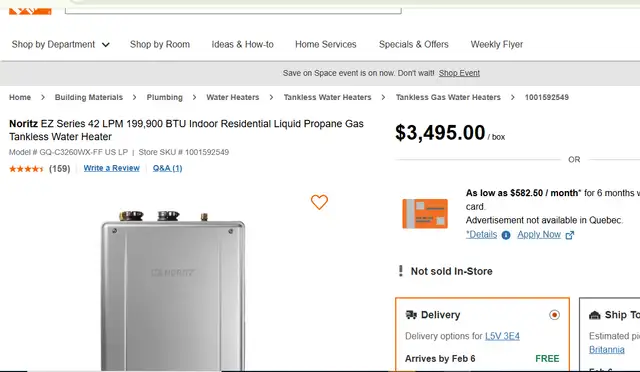Change delivery postal code L5V 3E4
This screenshot has width=640, height=372.
tap(502, 336)
